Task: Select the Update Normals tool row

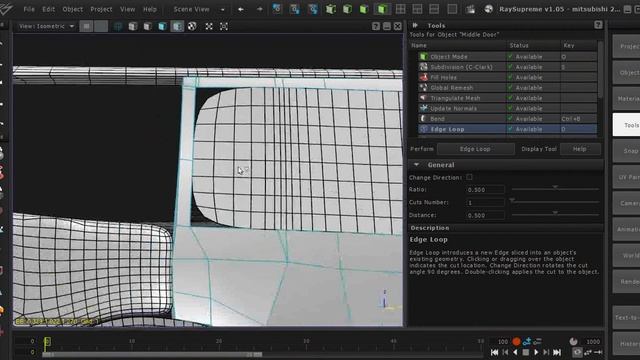Action: pos(507,108)
